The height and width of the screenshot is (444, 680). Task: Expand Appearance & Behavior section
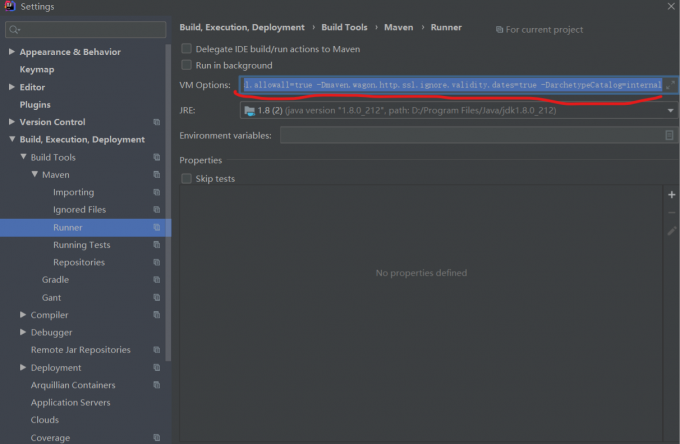[x=12, y=52]
